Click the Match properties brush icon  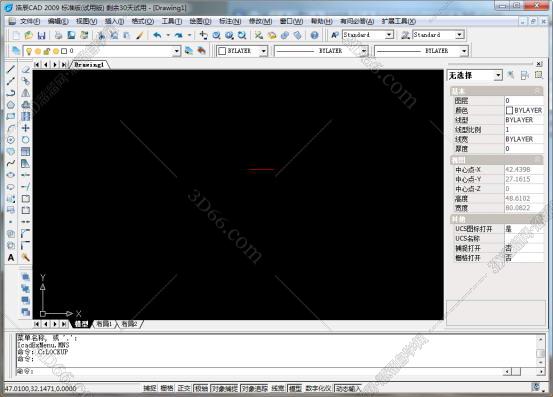(x=140, y=35)
